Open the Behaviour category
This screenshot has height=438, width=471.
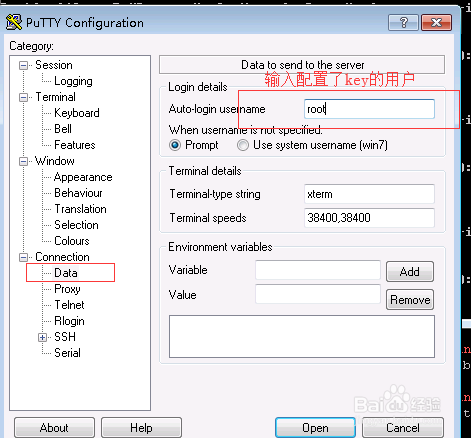coord(78,193)
